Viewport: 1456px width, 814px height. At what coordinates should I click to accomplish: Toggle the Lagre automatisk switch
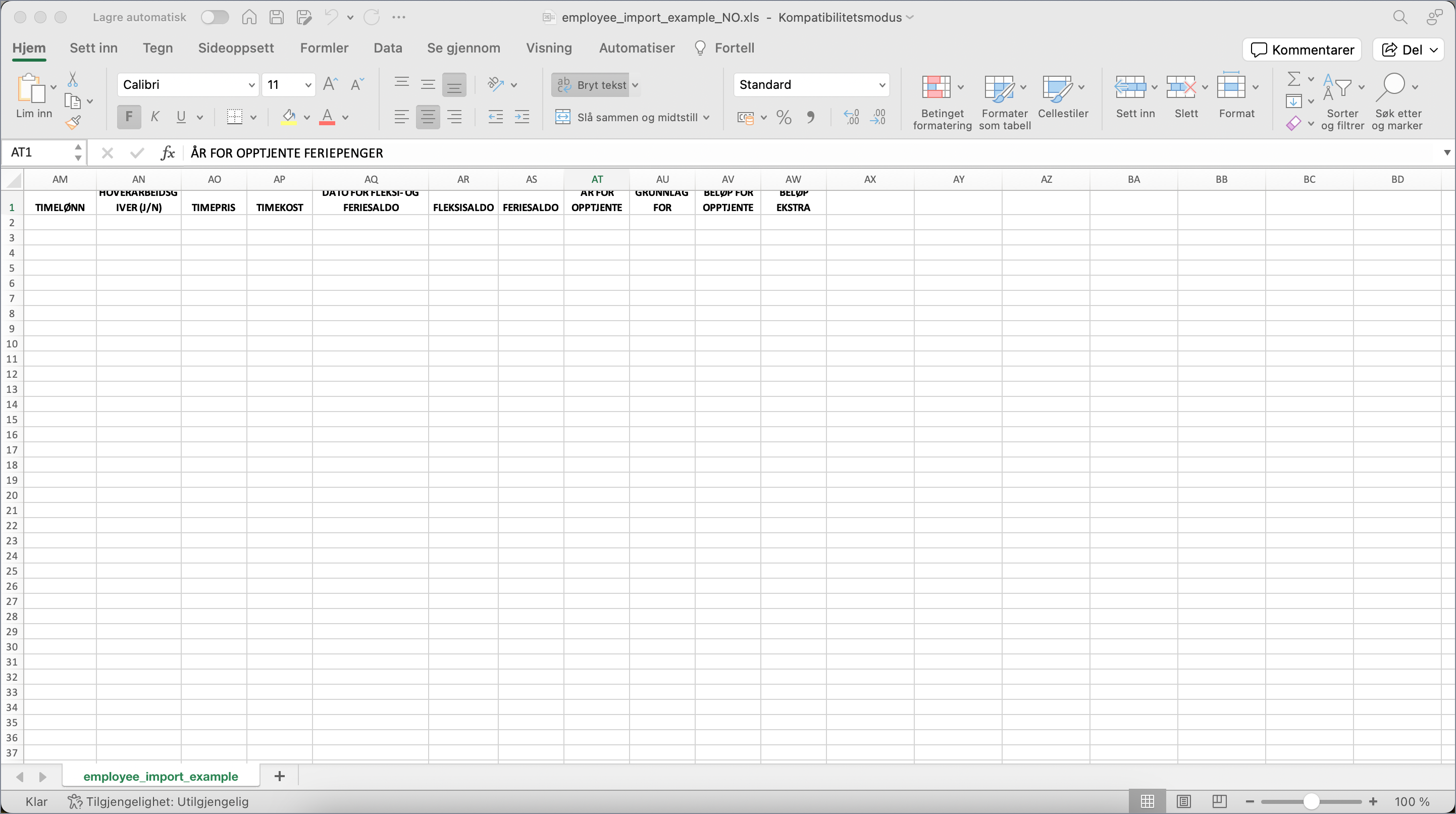(x=215, y=17)
